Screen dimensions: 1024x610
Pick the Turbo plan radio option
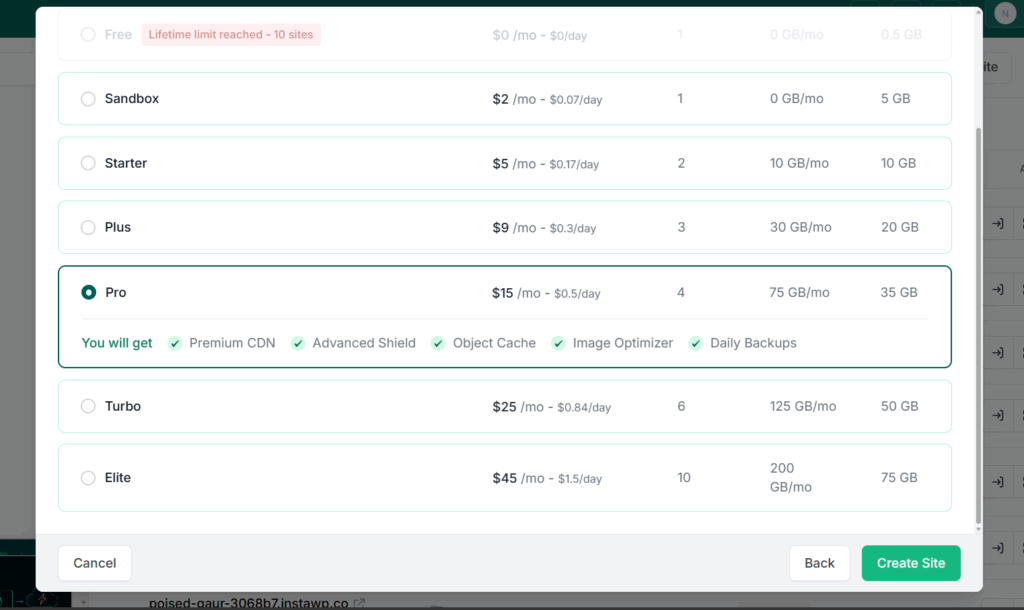pos(88,406)
